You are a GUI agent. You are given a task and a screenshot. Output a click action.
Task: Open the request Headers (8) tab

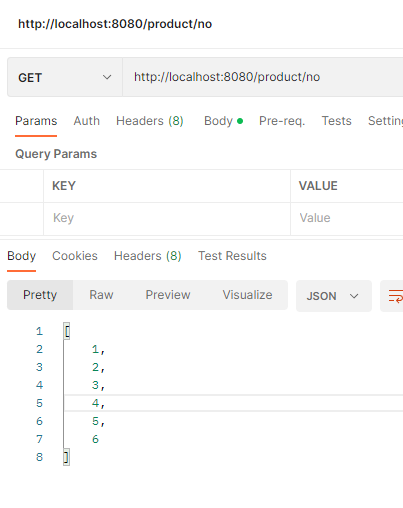[150, 121]
